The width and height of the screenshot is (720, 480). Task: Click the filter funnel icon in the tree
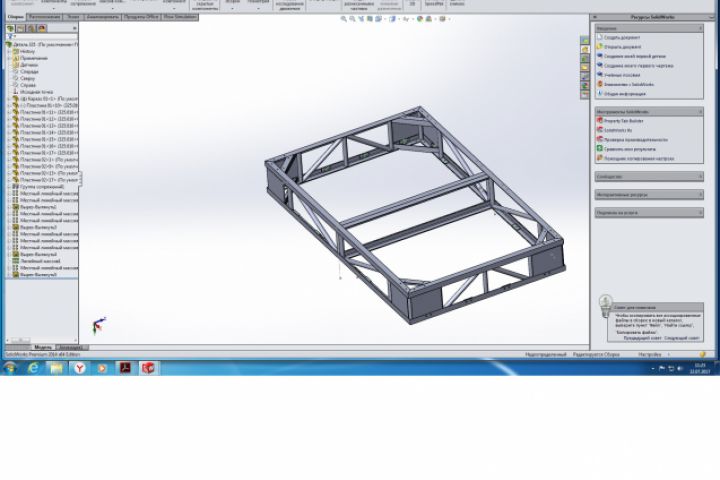tap(10, 37)
